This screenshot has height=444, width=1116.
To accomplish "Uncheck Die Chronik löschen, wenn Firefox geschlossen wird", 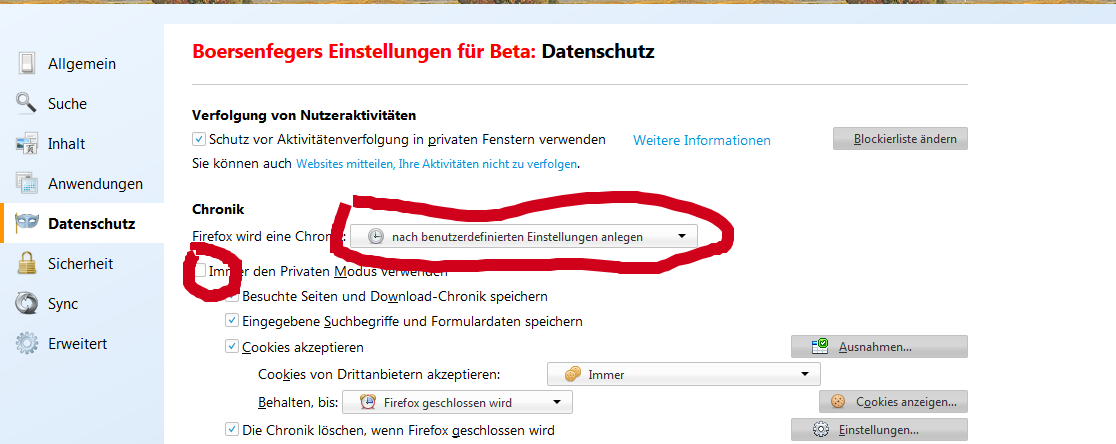I will (x=232, y=430).
